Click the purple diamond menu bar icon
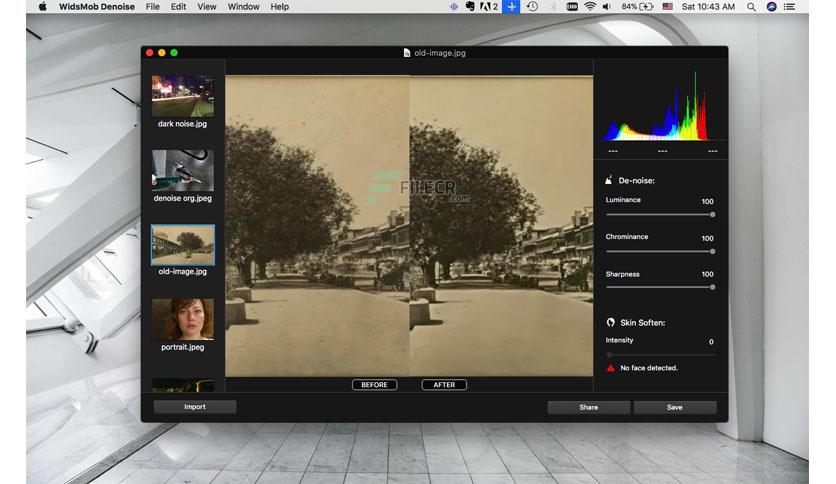This screenshot has width=836, height=484. (454, 6)
